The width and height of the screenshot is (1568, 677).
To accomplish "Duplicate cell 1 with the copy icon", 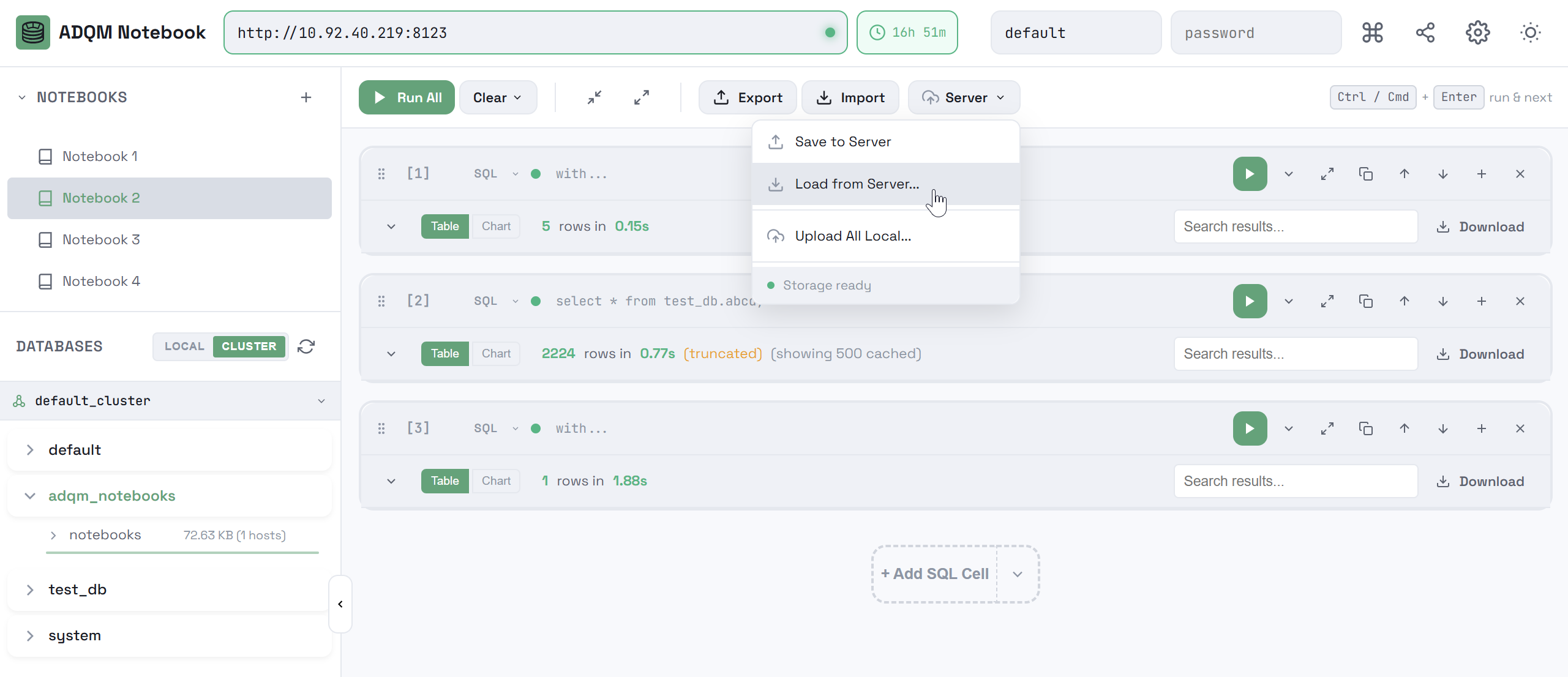I will [x=1365, y=174].
